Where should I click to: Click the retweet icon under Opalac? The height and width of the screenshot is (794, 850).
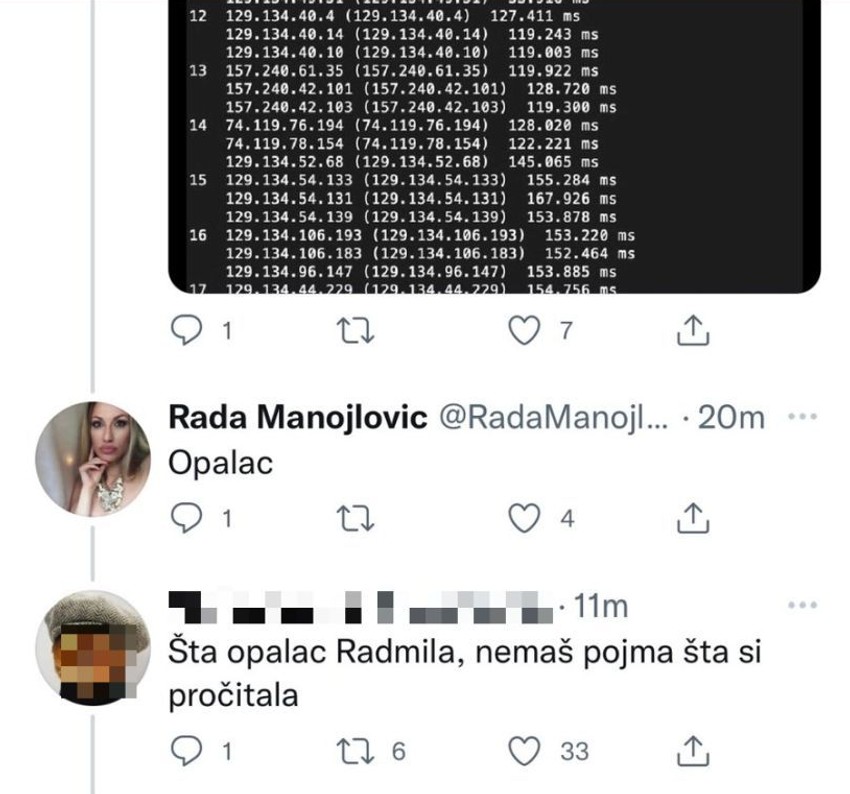point(358,519)
